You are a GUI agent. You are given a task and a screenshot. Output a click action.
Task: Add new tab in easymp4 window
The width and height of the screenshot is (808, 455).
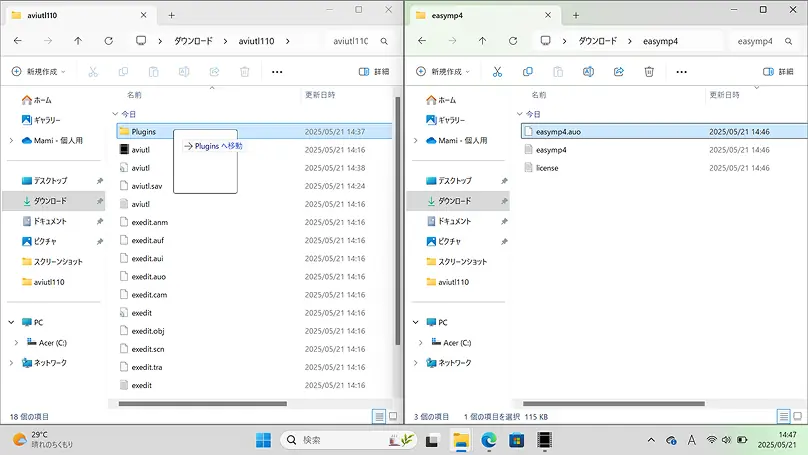(x=576, y=15)
